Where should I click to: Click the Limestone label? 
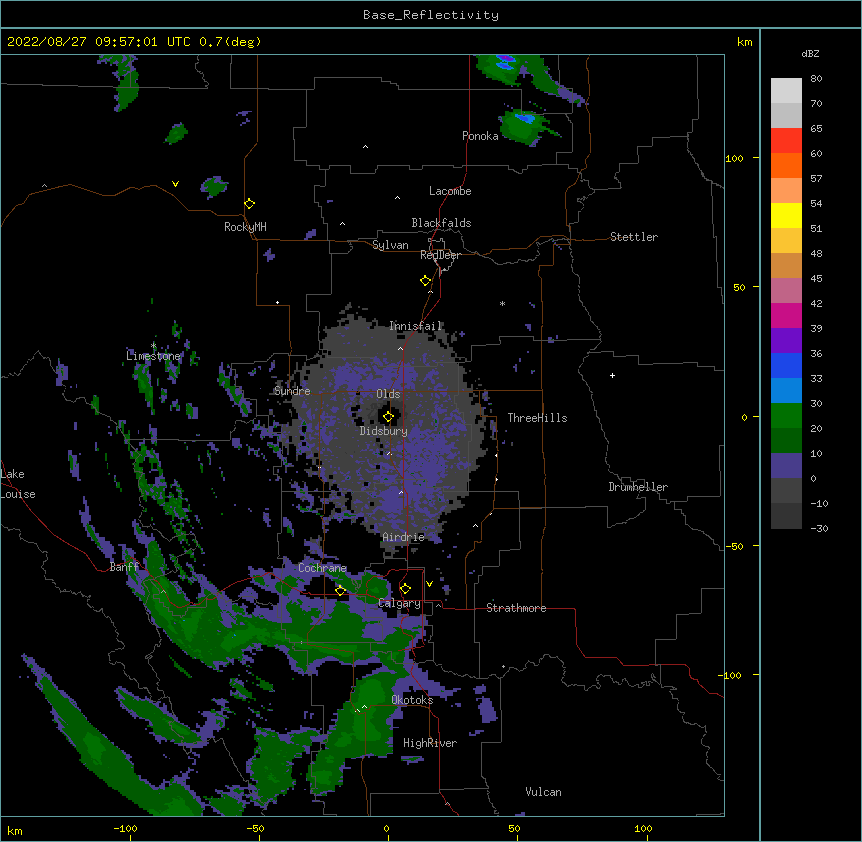pyautogui.click(x=153, y=356)
